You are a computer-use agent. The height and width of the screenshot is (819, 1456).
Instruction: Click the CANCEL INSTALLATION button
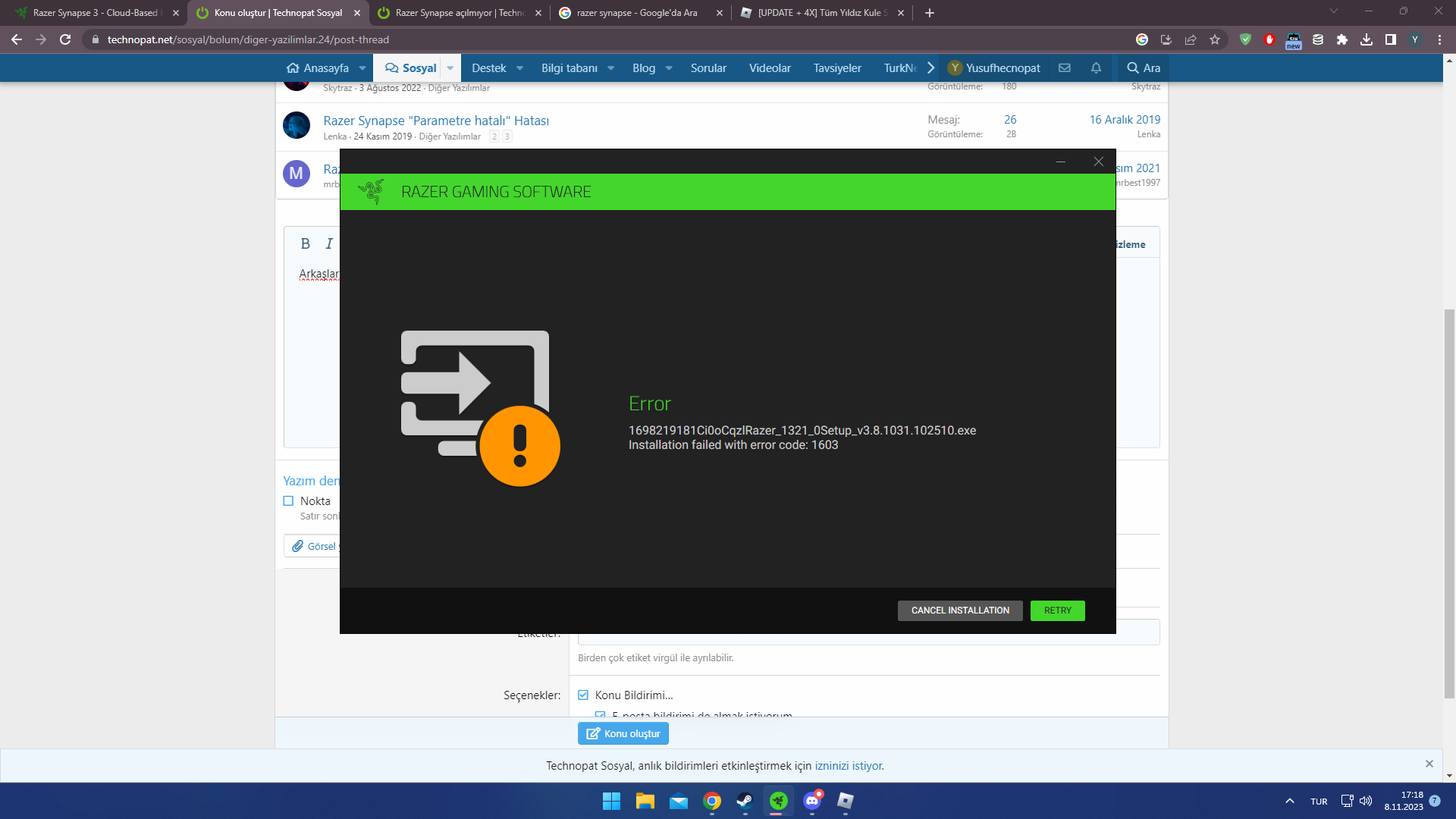960,610
